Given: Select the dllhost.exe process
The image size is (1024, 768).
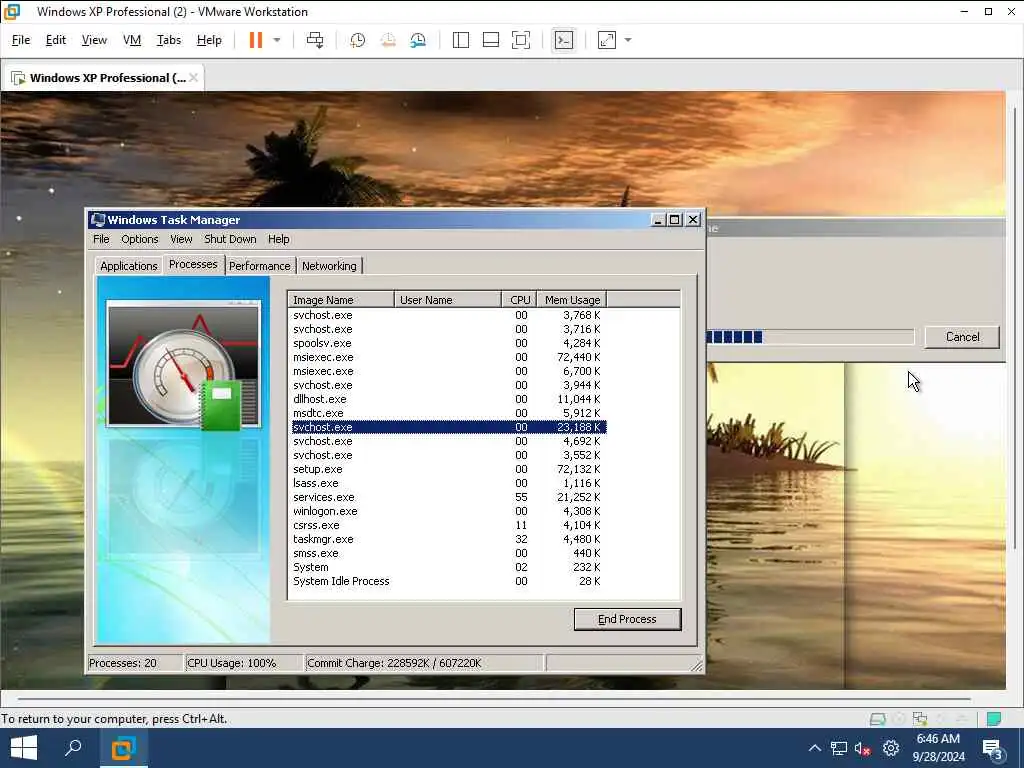Looking at the screenshot, I should click(x=449, y=399).
